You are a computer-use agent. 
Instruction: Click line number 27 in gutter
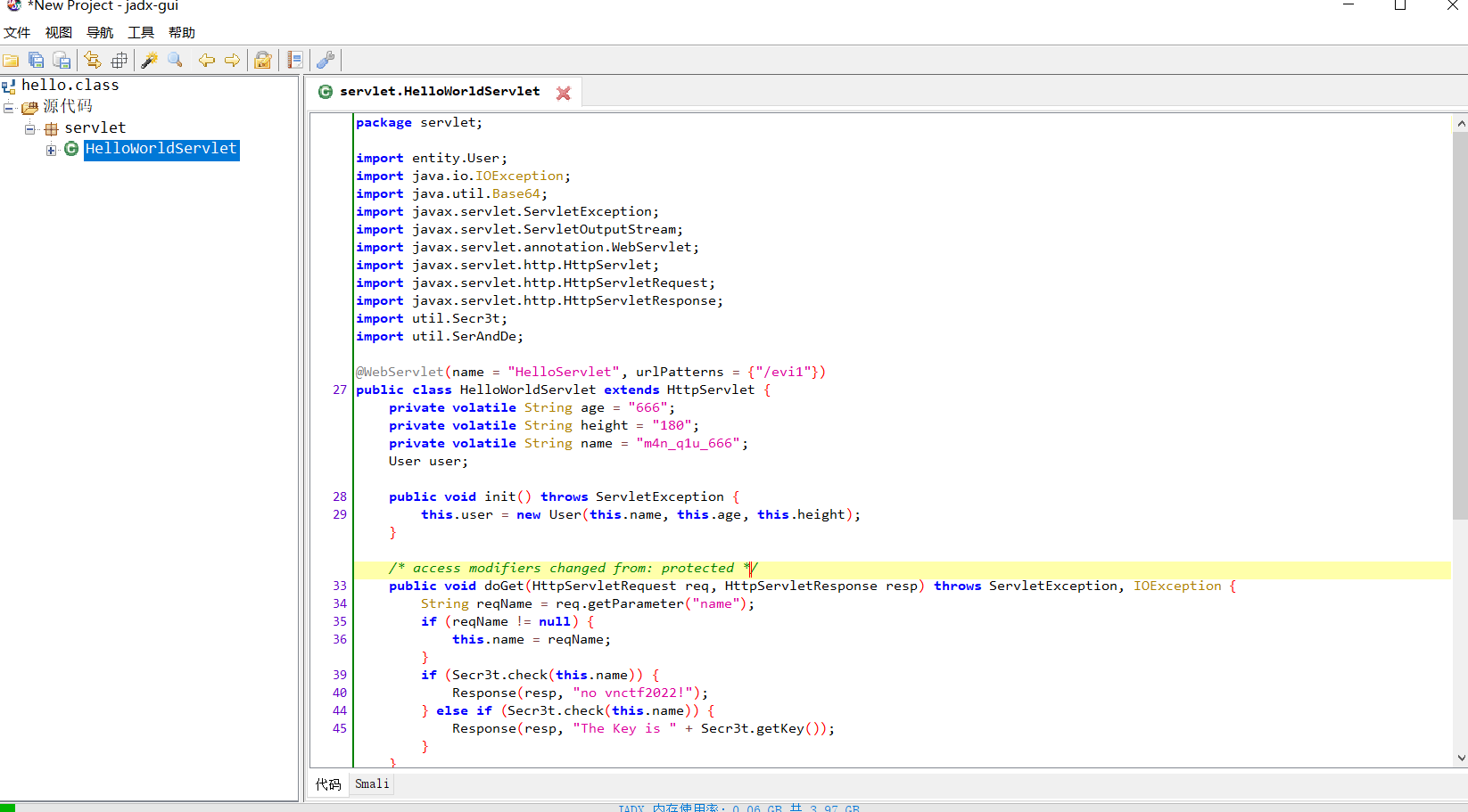click(x=340, y=390)
